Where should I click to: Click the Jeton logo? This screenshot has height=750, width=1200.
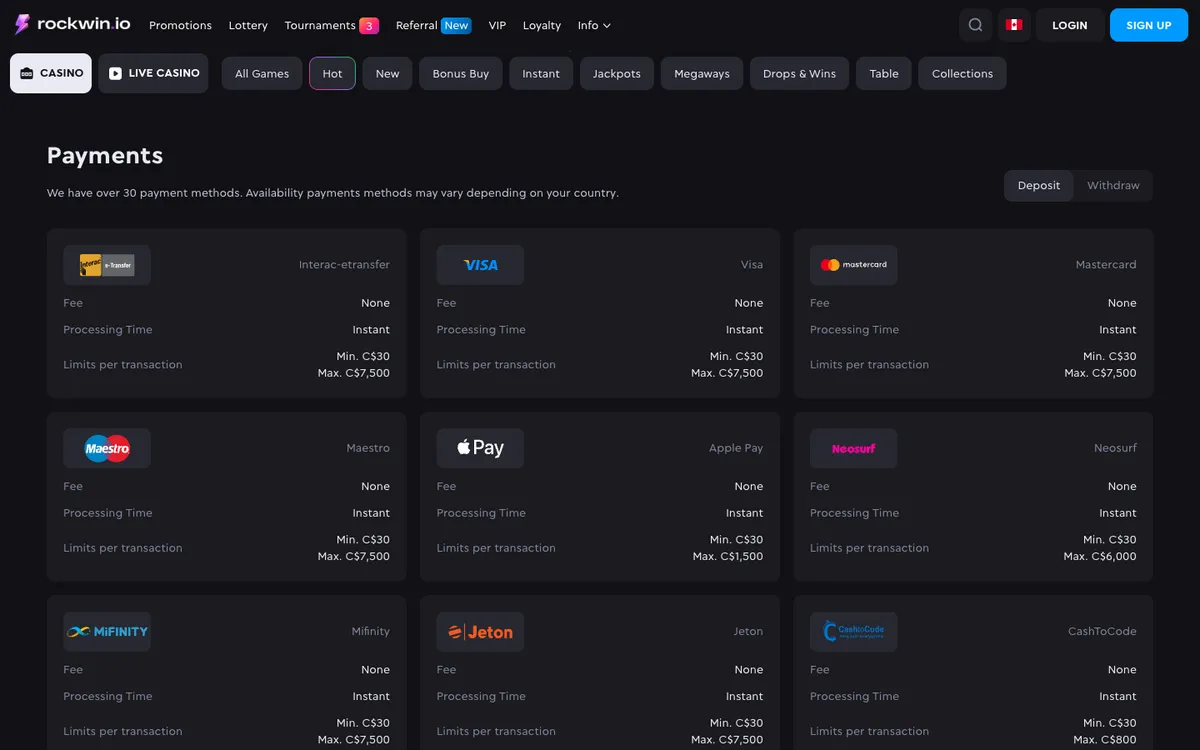coord(480,632)
